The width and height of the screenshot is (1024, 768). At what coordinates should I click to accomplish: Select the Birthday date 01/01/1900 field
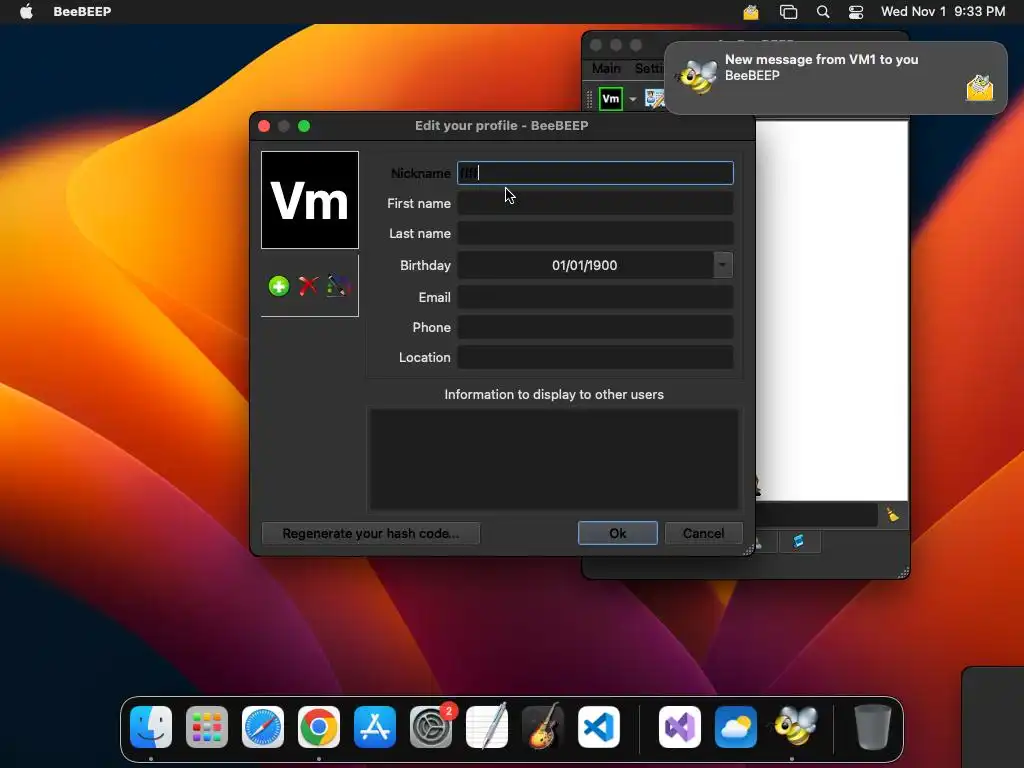click(584, 265)
